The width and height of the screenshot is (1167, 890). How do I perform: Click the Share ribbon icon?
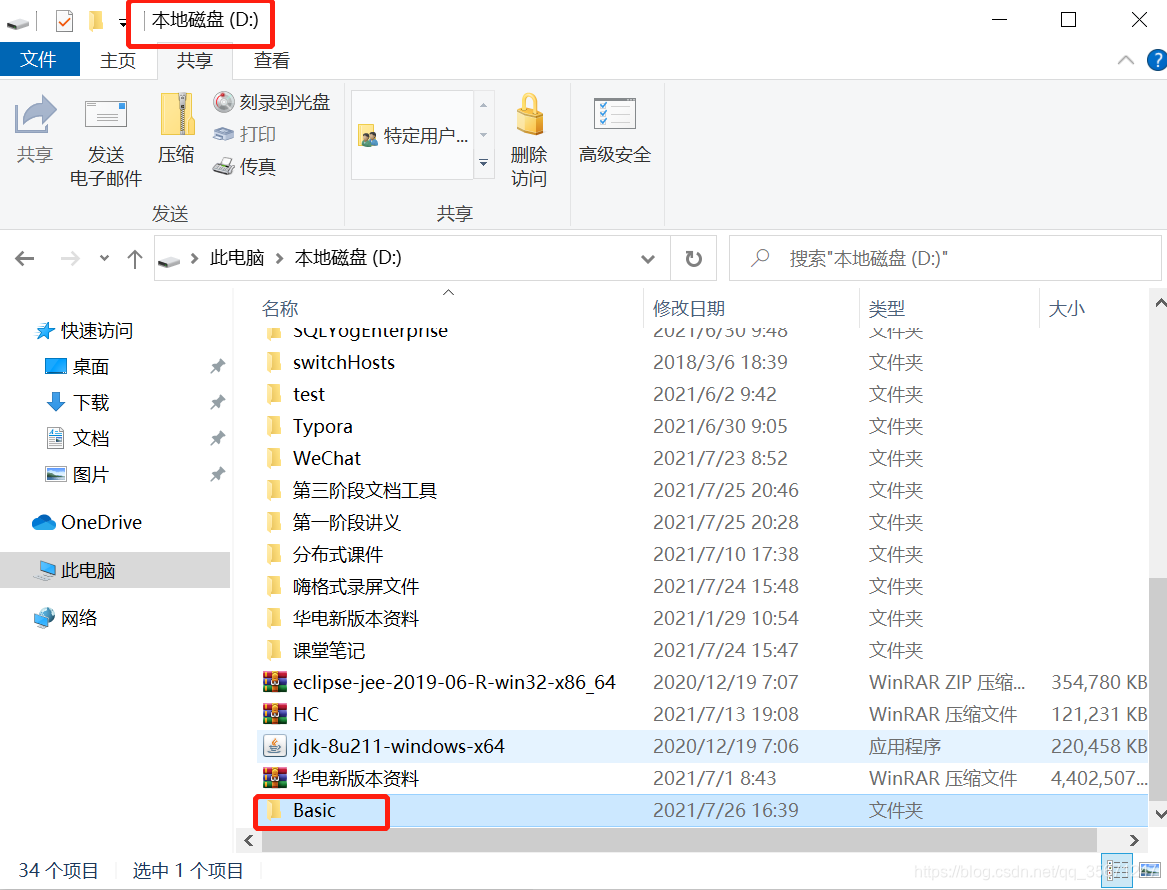click(x=35, y=115)
